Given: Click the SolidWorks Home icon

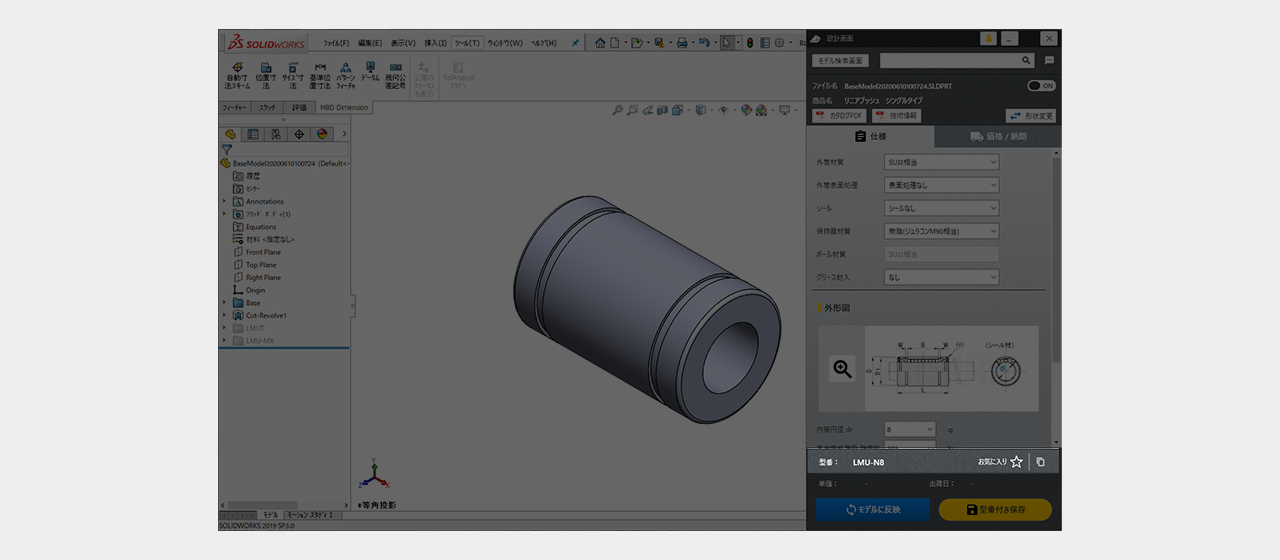Looking at the screenshot, I should point(600,43).
